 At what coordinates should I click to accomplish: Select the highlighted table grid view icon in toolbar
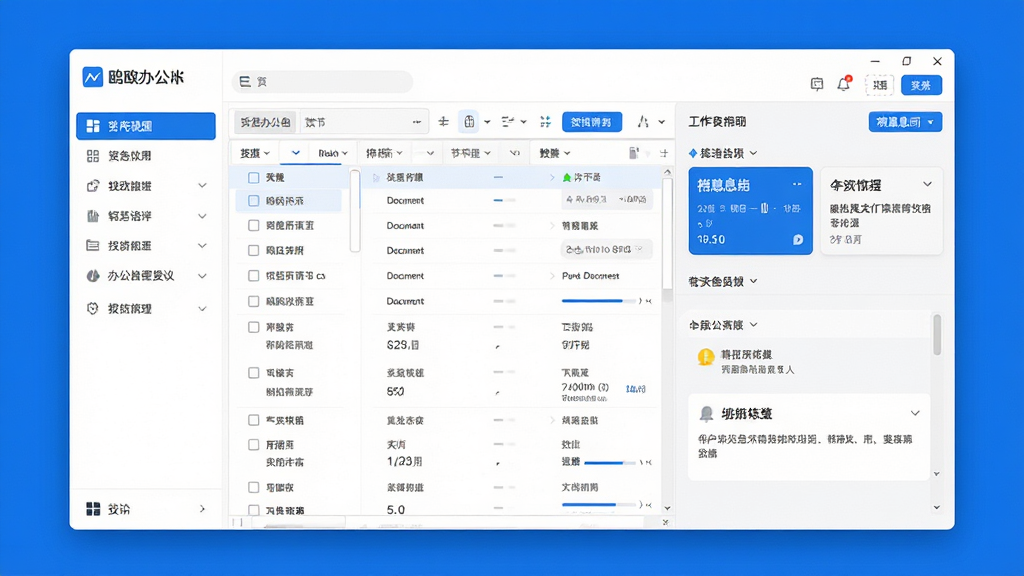(469, 121)
